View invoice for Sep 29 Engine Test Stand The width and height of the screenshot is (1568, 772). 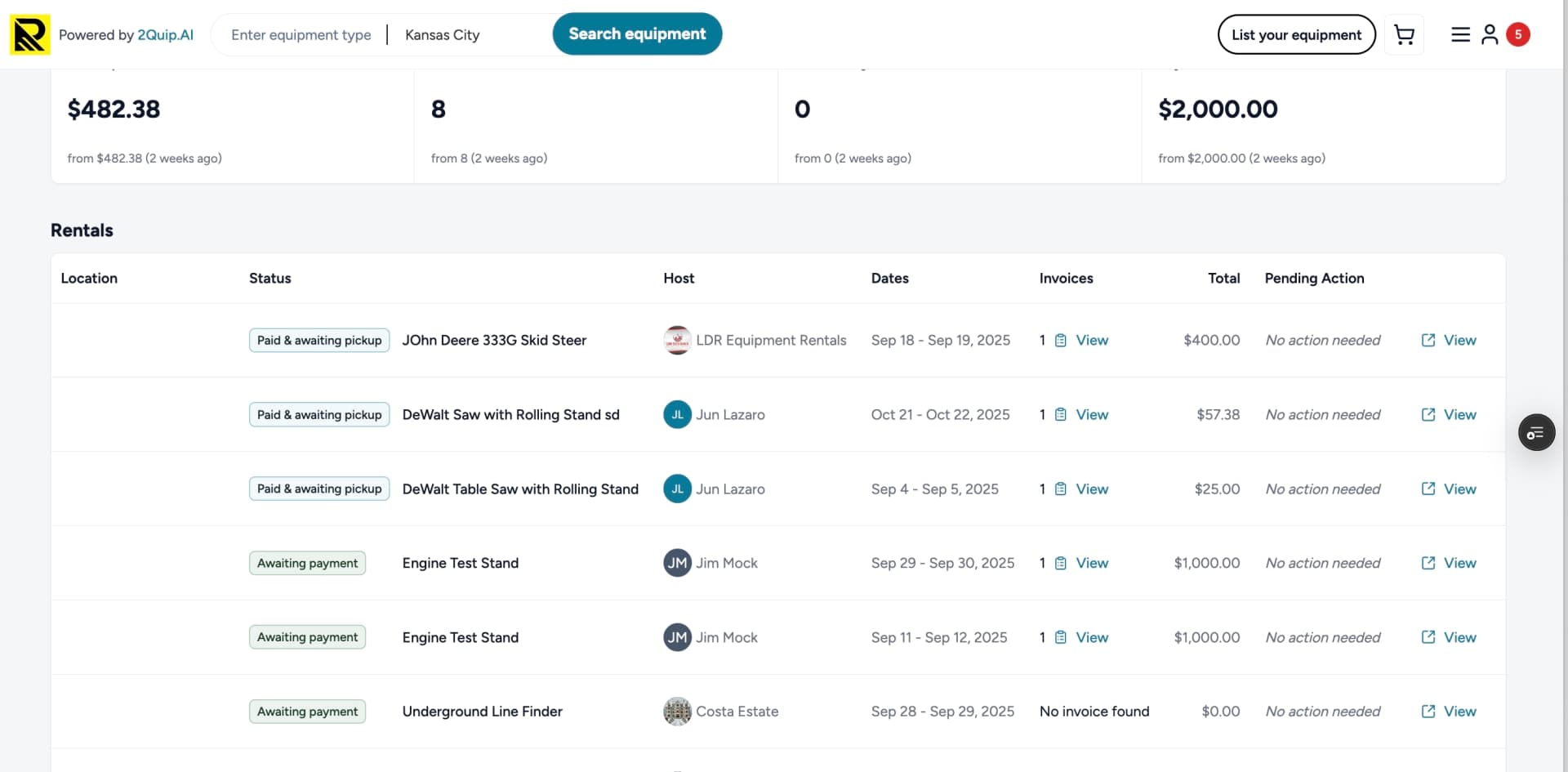coord(1091,563)
